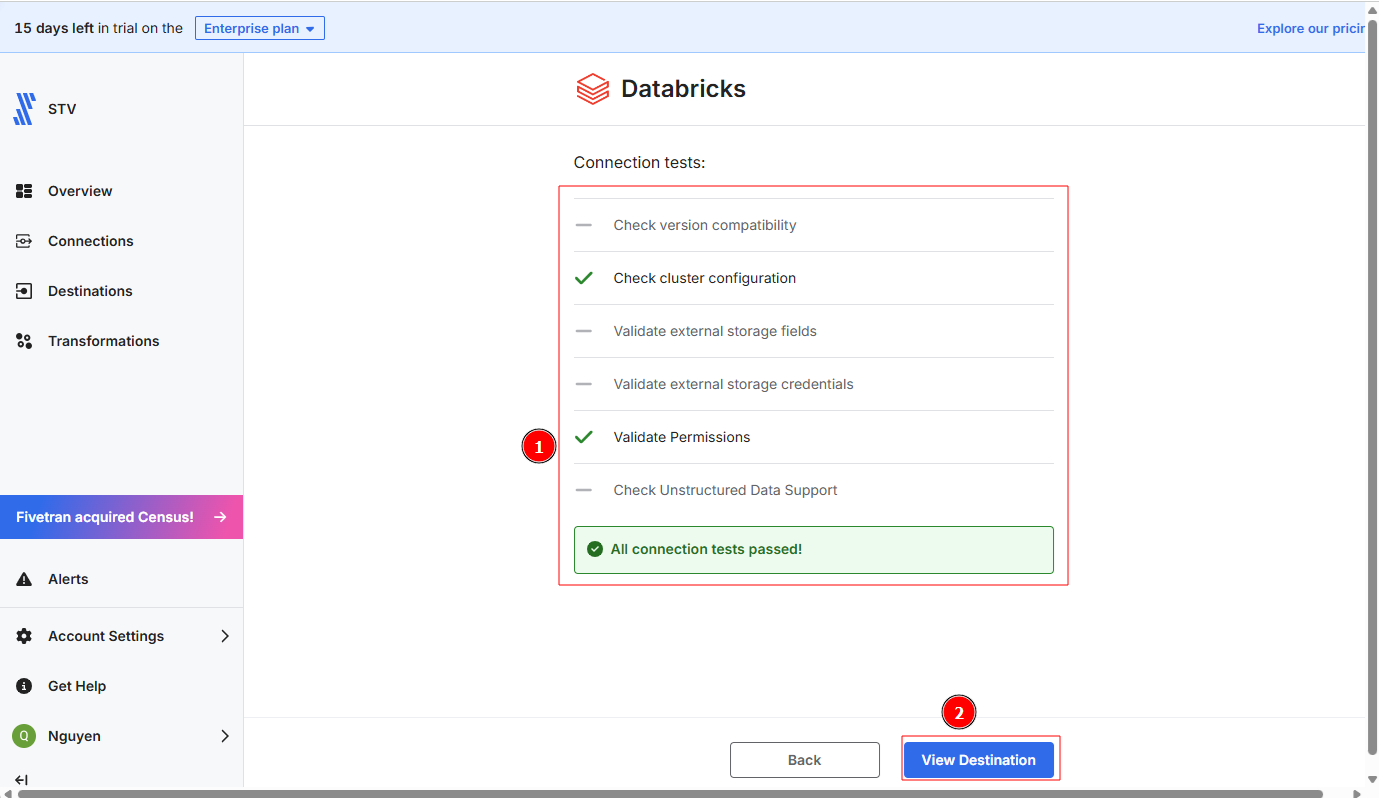Click the Alerts warning triangle icon
The width and height of the screenshot is (1379, 798).
[x=24, y=580]
